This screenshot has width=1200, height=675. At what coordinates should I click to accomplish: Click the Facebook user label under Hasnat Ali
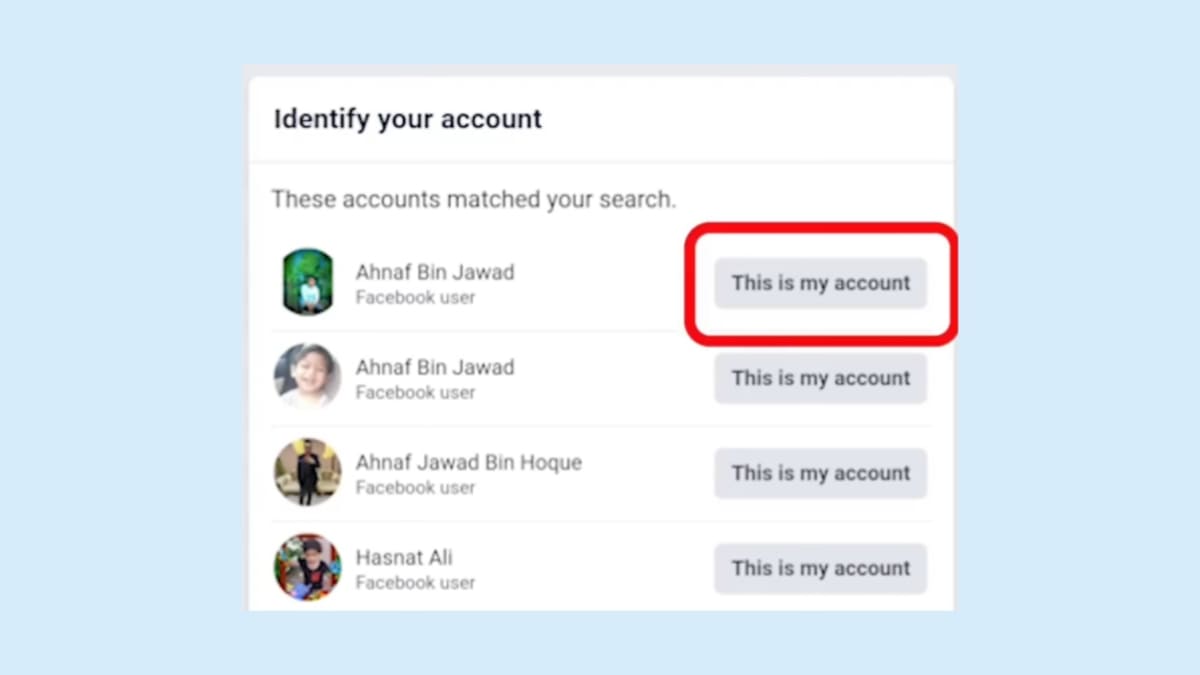pyautogui.click(x=415, y=583)
